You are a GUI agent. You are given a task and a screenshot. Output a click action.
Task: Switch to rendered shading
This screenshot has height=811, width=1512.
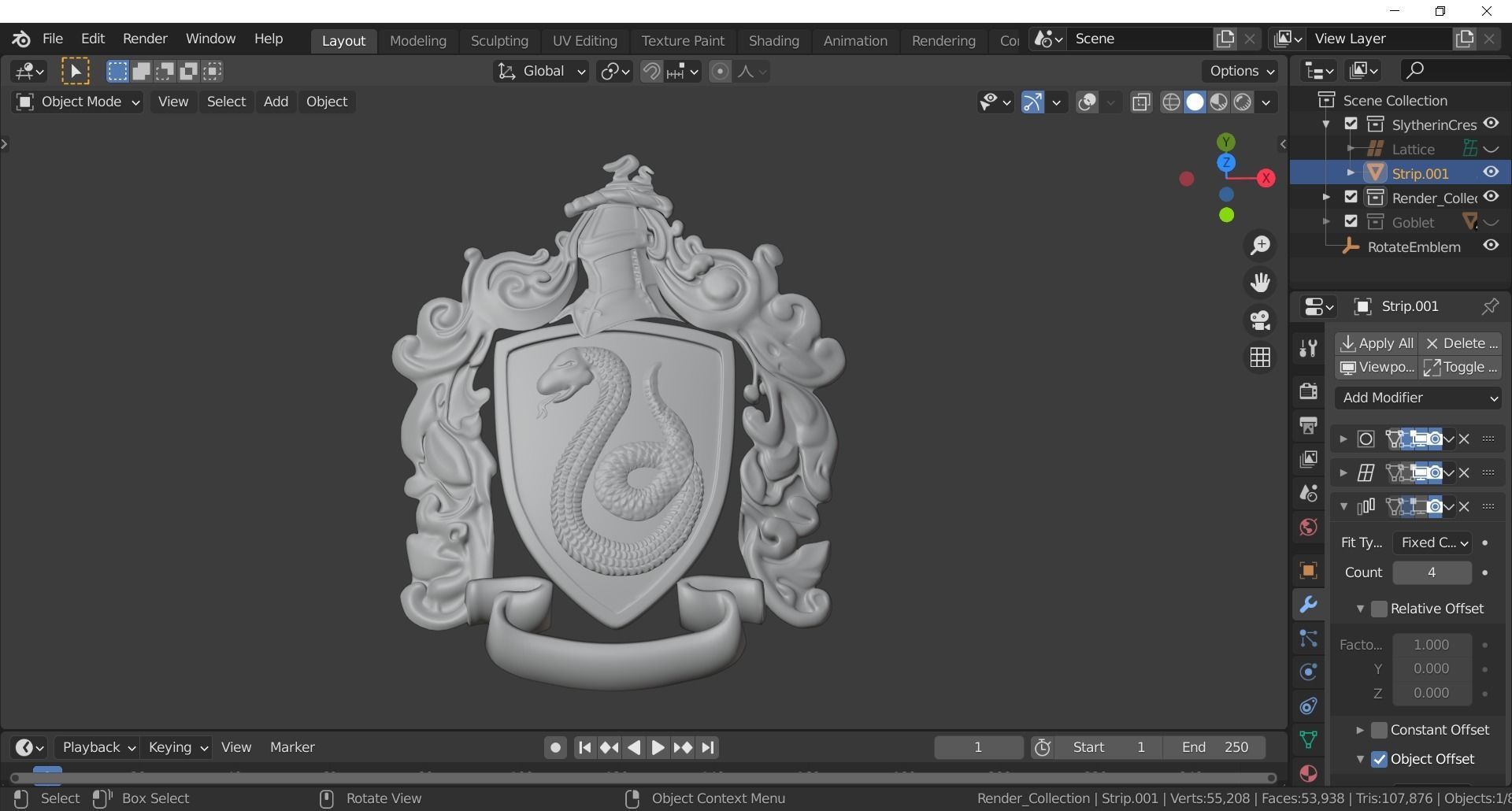[1243, 102]
